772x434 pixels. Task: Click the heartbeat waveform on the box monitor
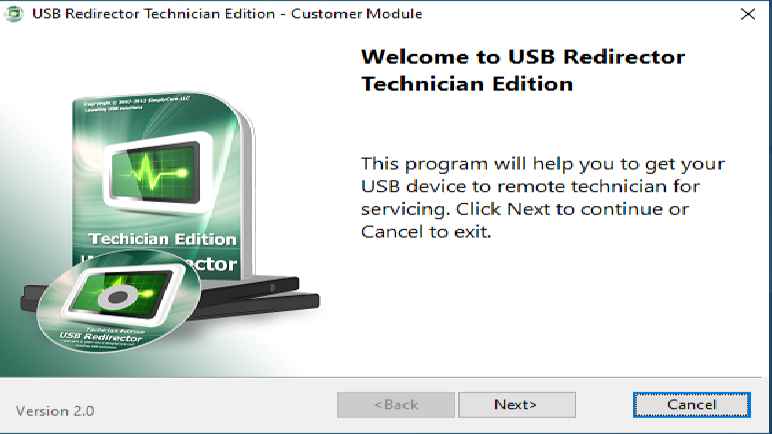tap(155, 173)
